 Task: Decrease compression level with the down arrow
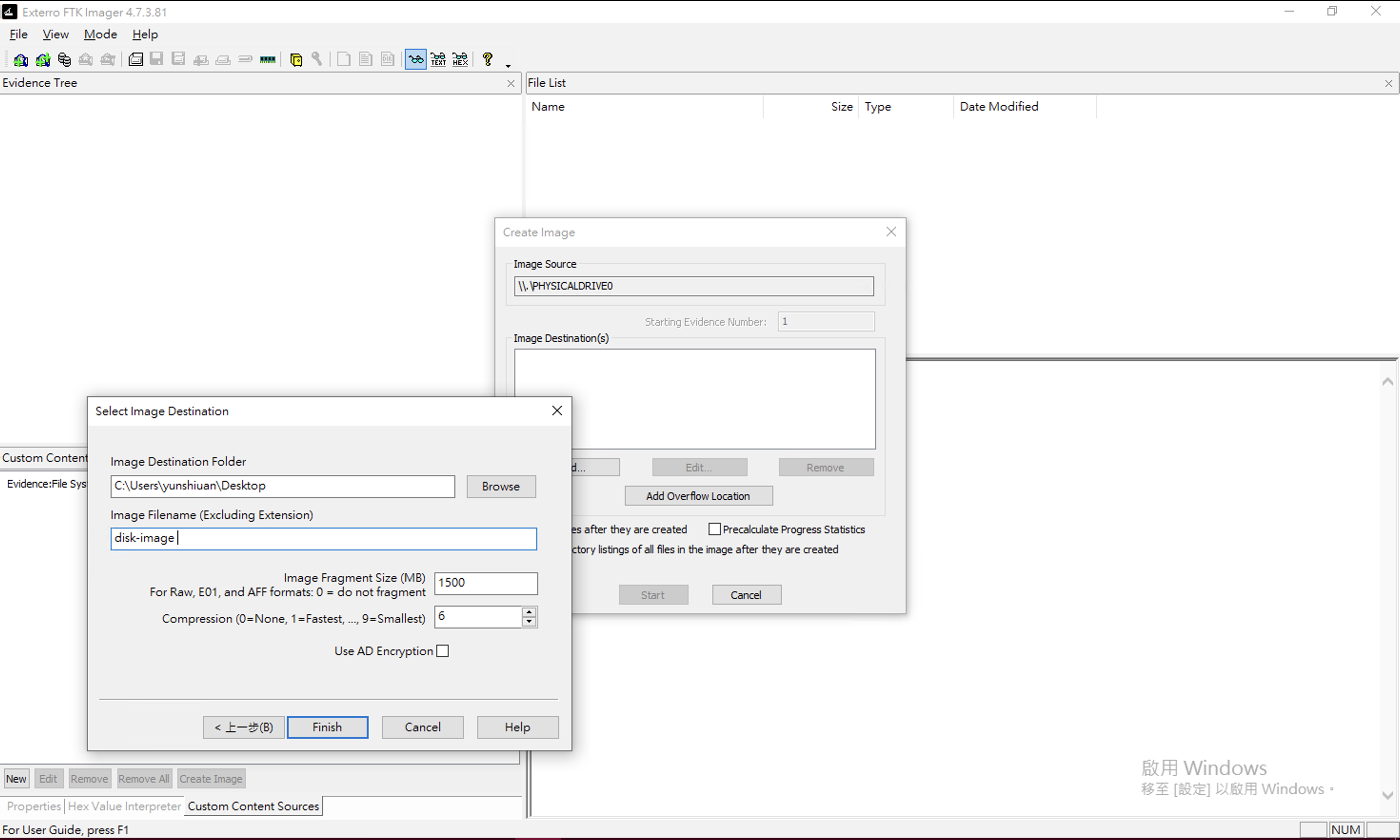(x=529, y=621)
